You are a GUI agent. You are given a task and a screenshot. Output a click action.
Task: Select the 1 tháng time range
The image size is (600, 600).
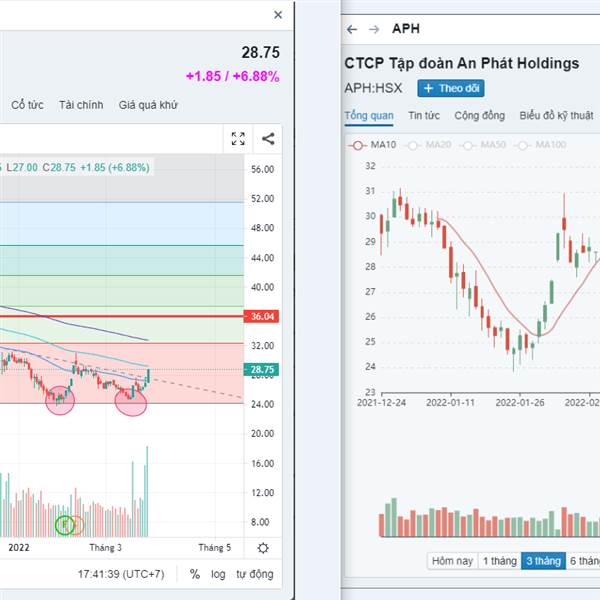498,561
